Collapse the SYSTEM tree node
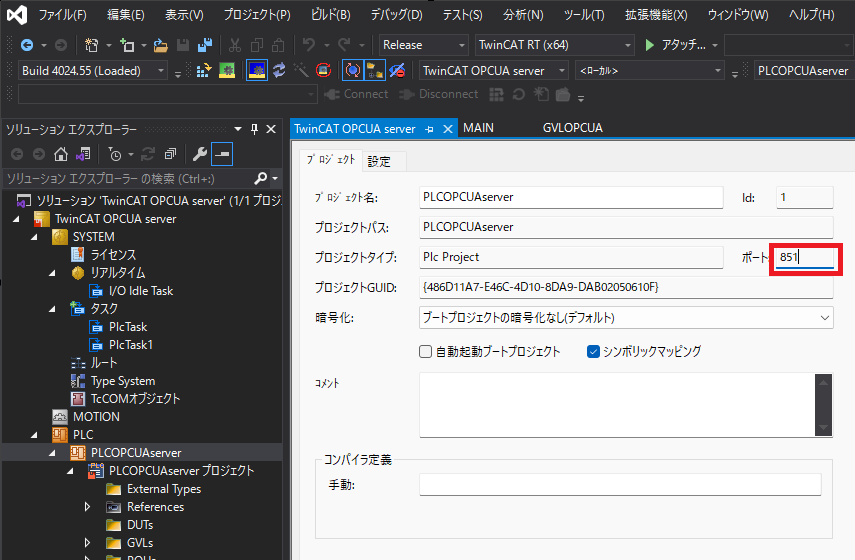The width and height of the screenshot is (855, 560). pos(35,237)
